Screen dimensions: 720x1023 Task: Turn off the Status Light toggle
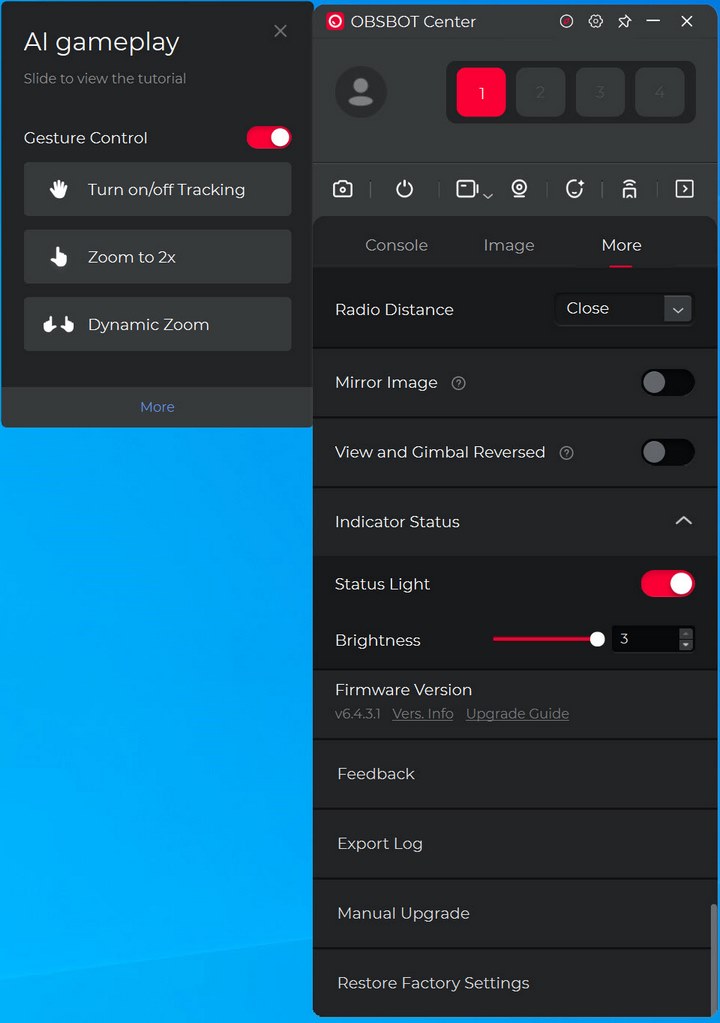667,584
